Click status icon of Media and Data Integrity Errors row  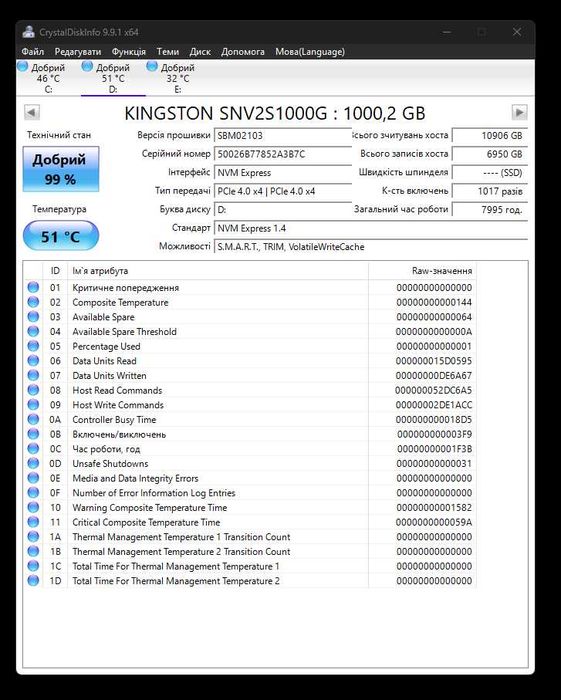pyautogui.click(x=33, y=478)
